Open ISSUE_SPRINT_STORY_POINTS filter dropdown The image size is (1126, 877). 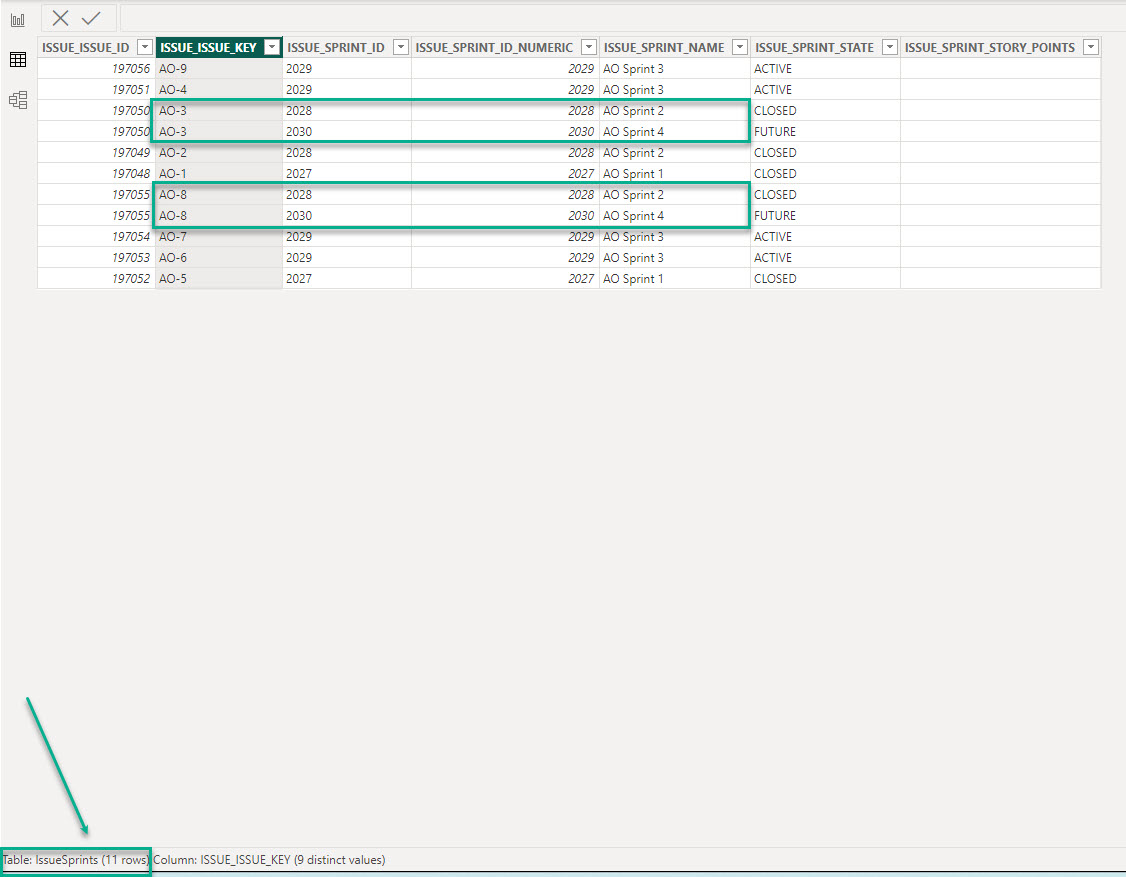pyautogui.click(x=1090, y=47)
